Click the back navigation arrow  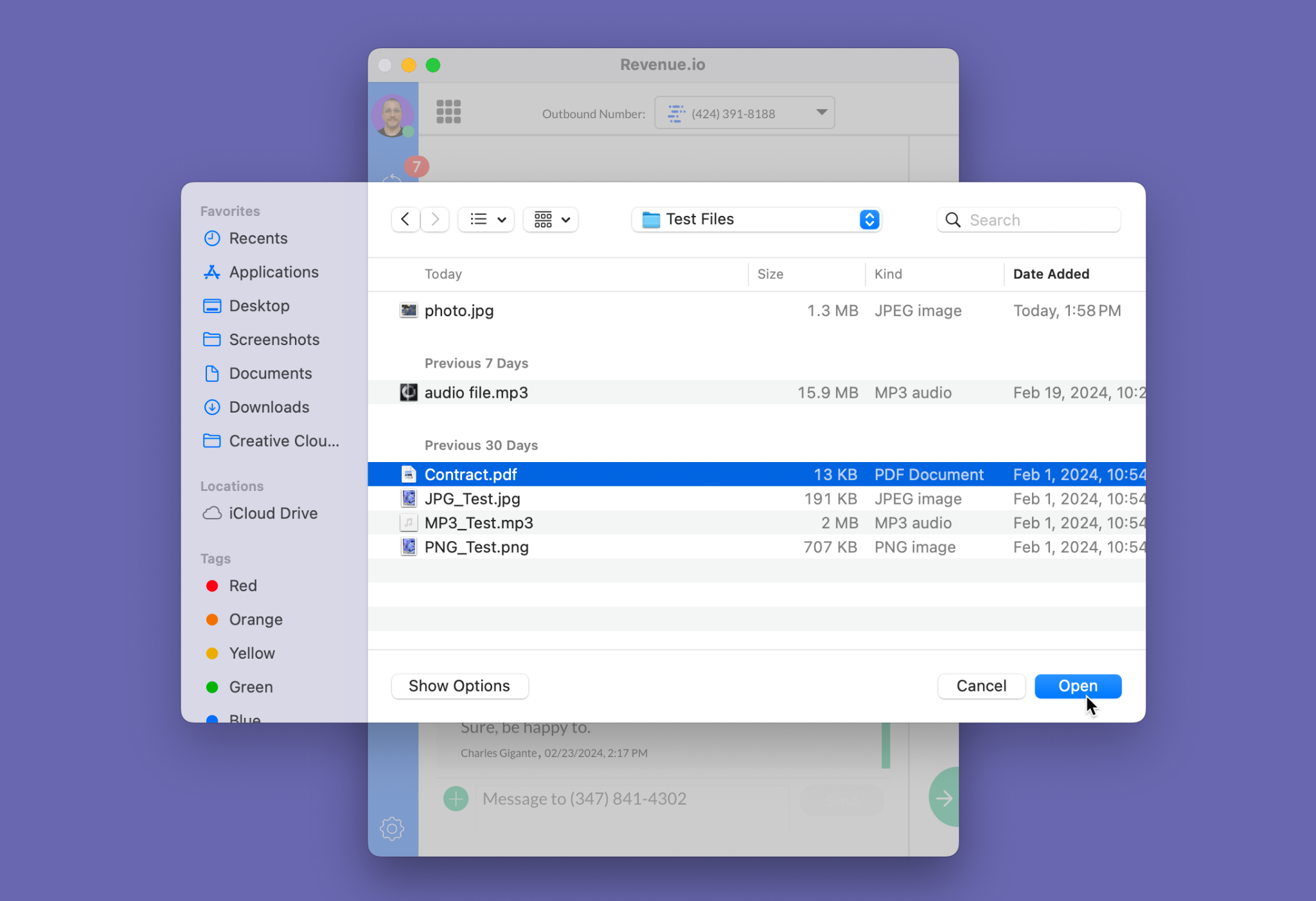405,220
